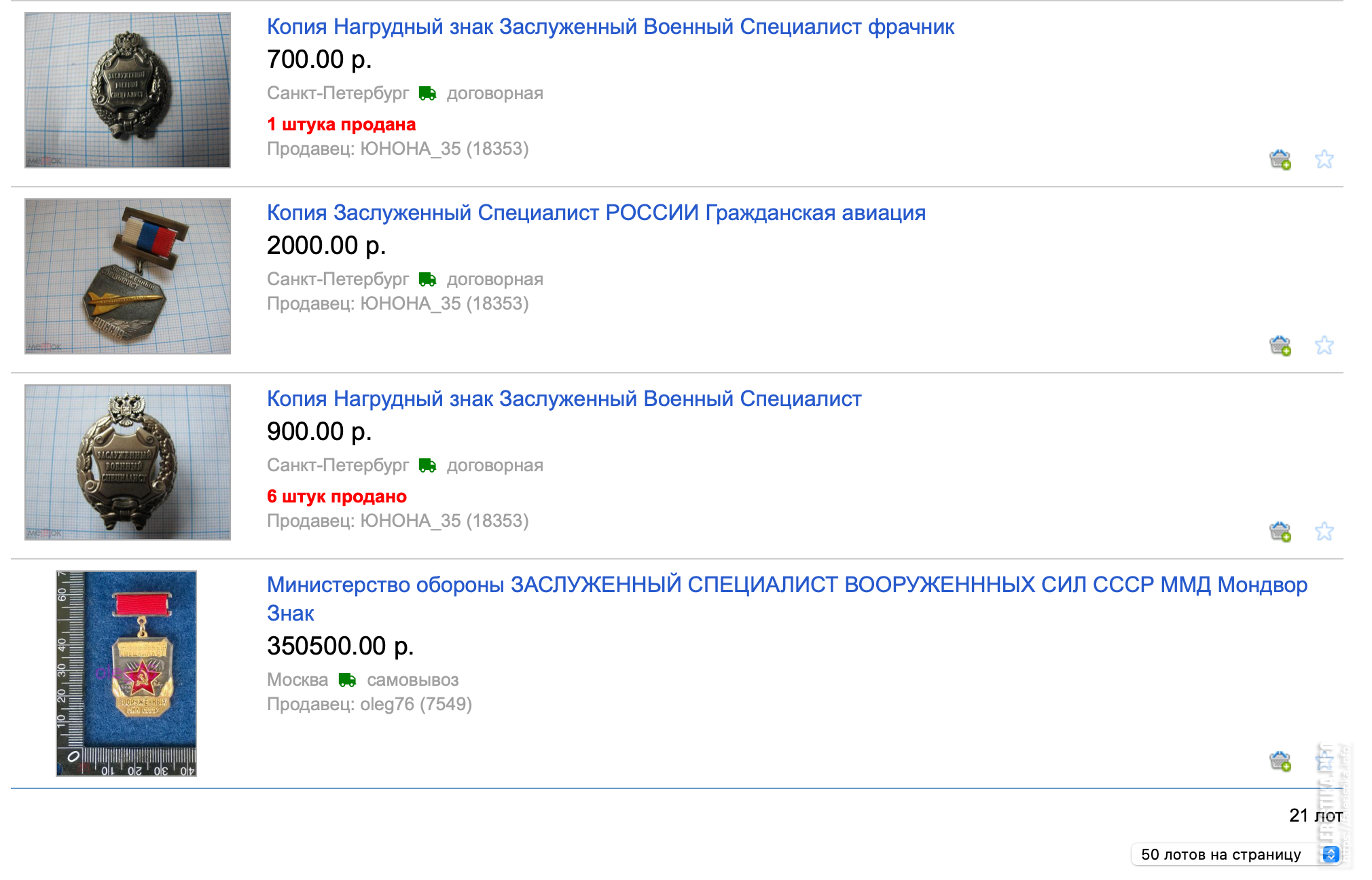Add Гражданская авиация badge to cart
This screenshot has width=1372, height=880.
tap(1280, 346)
